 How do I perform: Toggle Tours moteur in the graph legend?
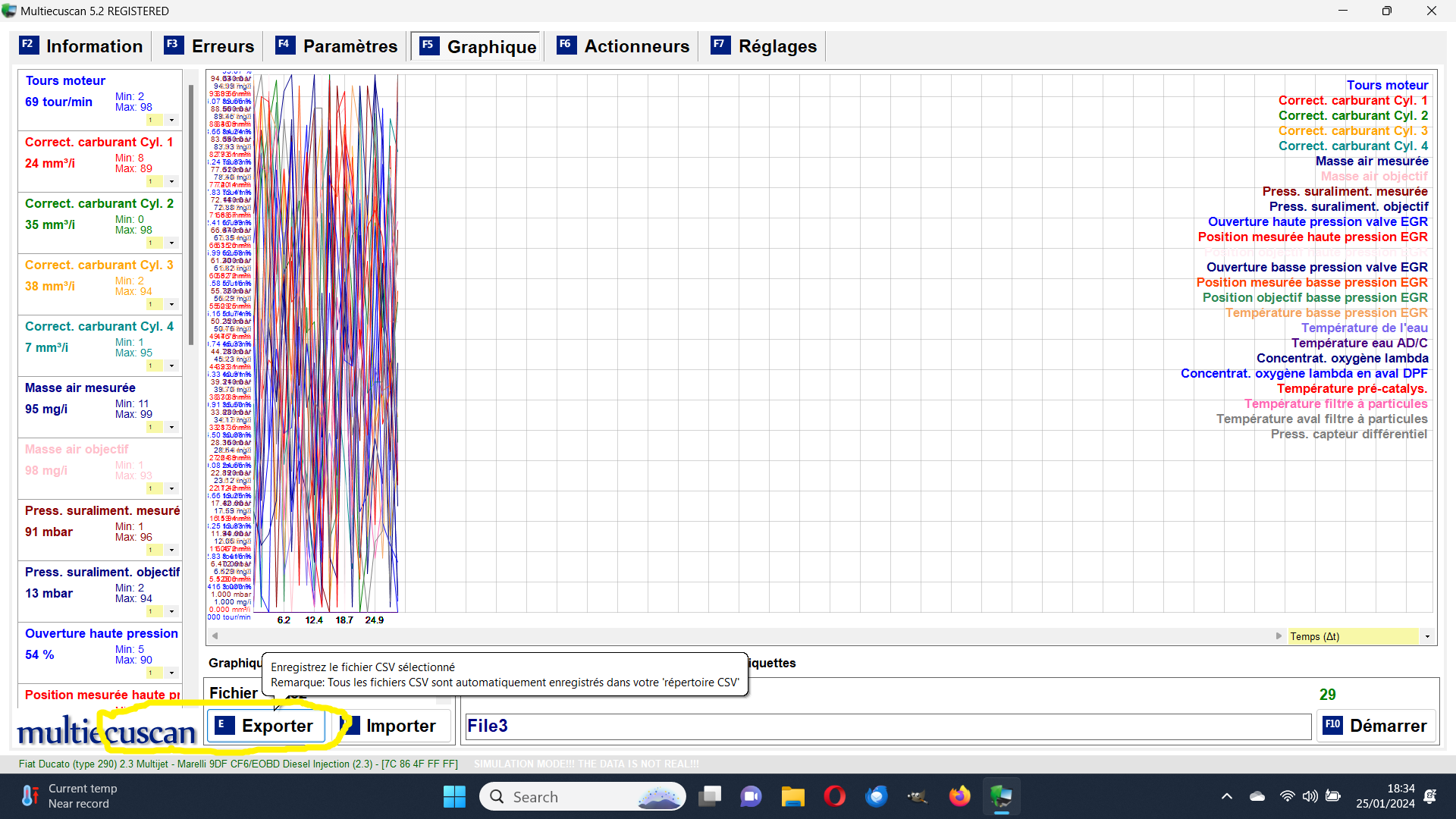(x=1387, y=85)
